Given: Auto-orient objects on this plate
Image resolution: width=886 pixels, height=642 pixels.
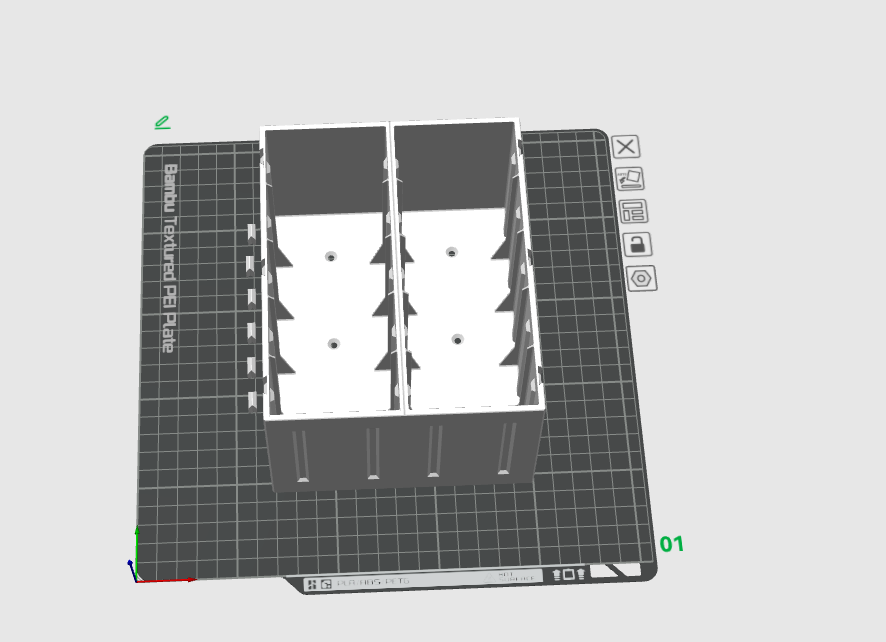Looking at the screenshot, I should tap(629, 179).
